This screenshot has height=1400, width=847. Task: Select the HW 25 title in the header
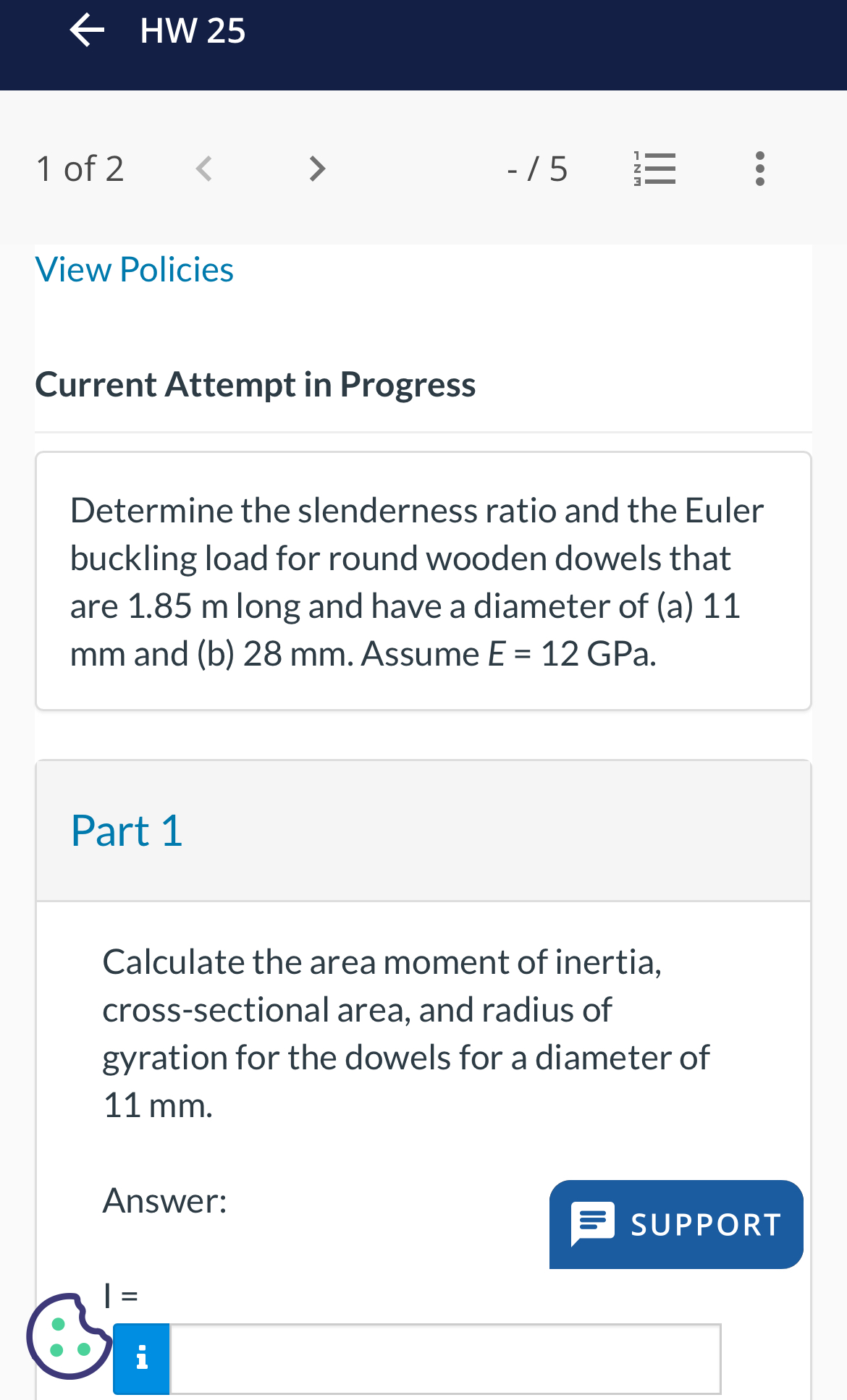click(191, 30)
